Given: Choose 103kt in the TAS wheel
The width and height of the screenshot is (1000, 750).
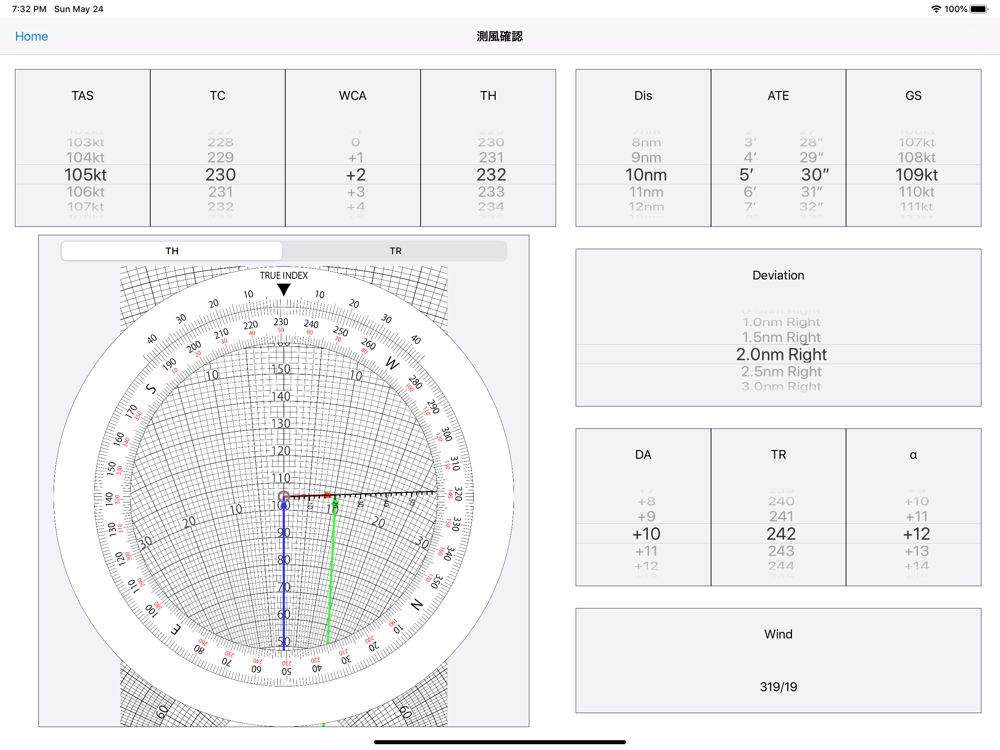Looking at the screenshot, I should coord(85,142).
